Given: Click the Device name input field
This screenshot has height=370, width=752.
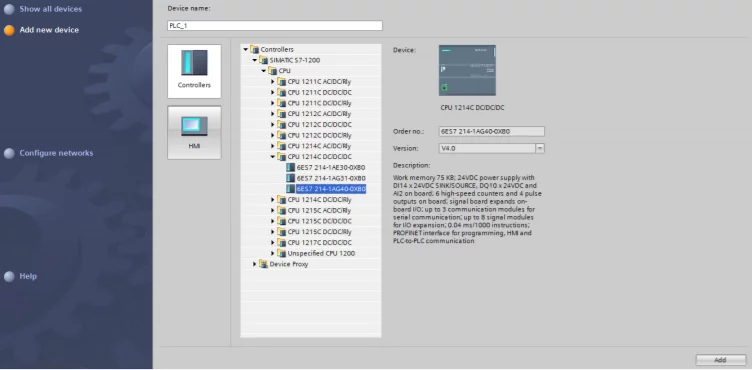Looking at the screenshot, I should 275,25.
